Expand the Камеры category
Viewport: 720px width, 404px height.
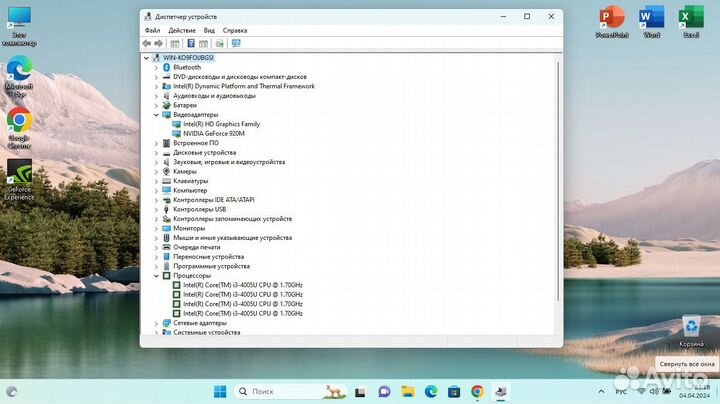pos(156,171)
